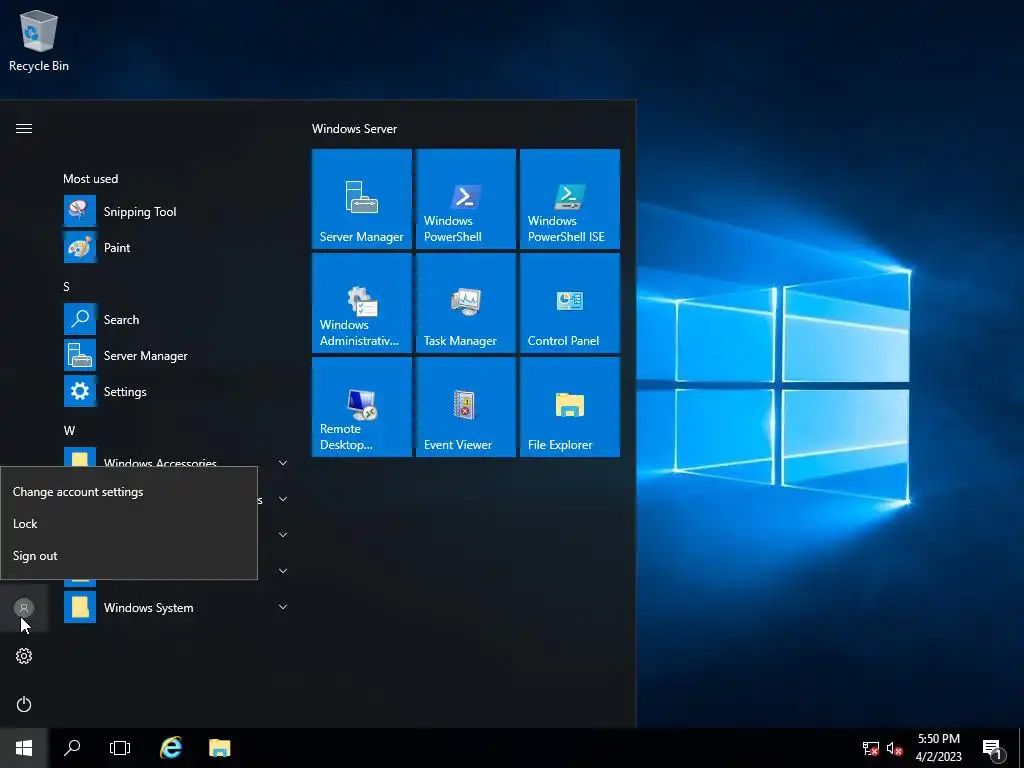
Task: Select Lock from the account menu
Action: click(129, 524)
